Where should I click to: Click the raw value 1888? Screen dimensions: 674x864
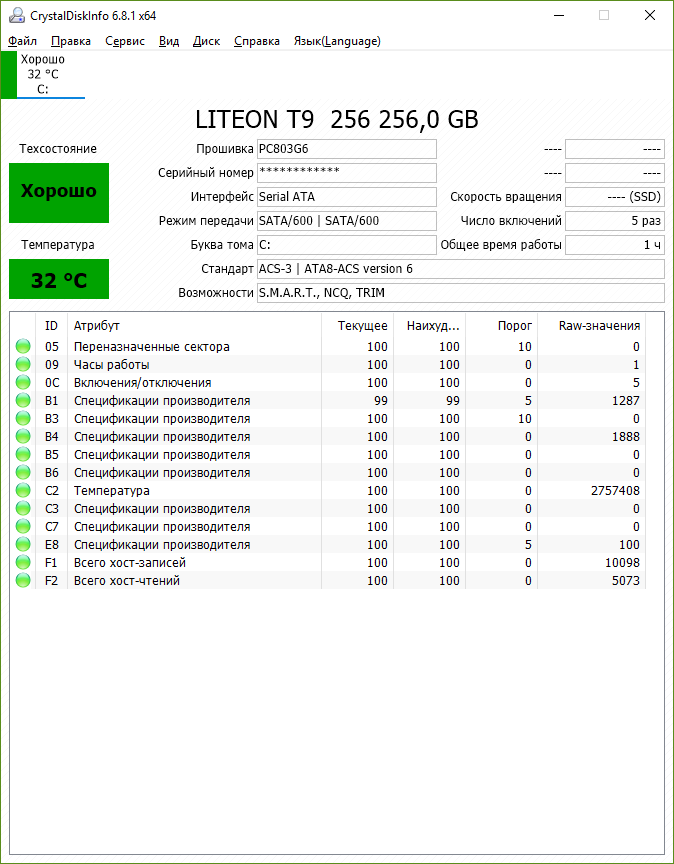pyautogui.click(x=626, y=436)
